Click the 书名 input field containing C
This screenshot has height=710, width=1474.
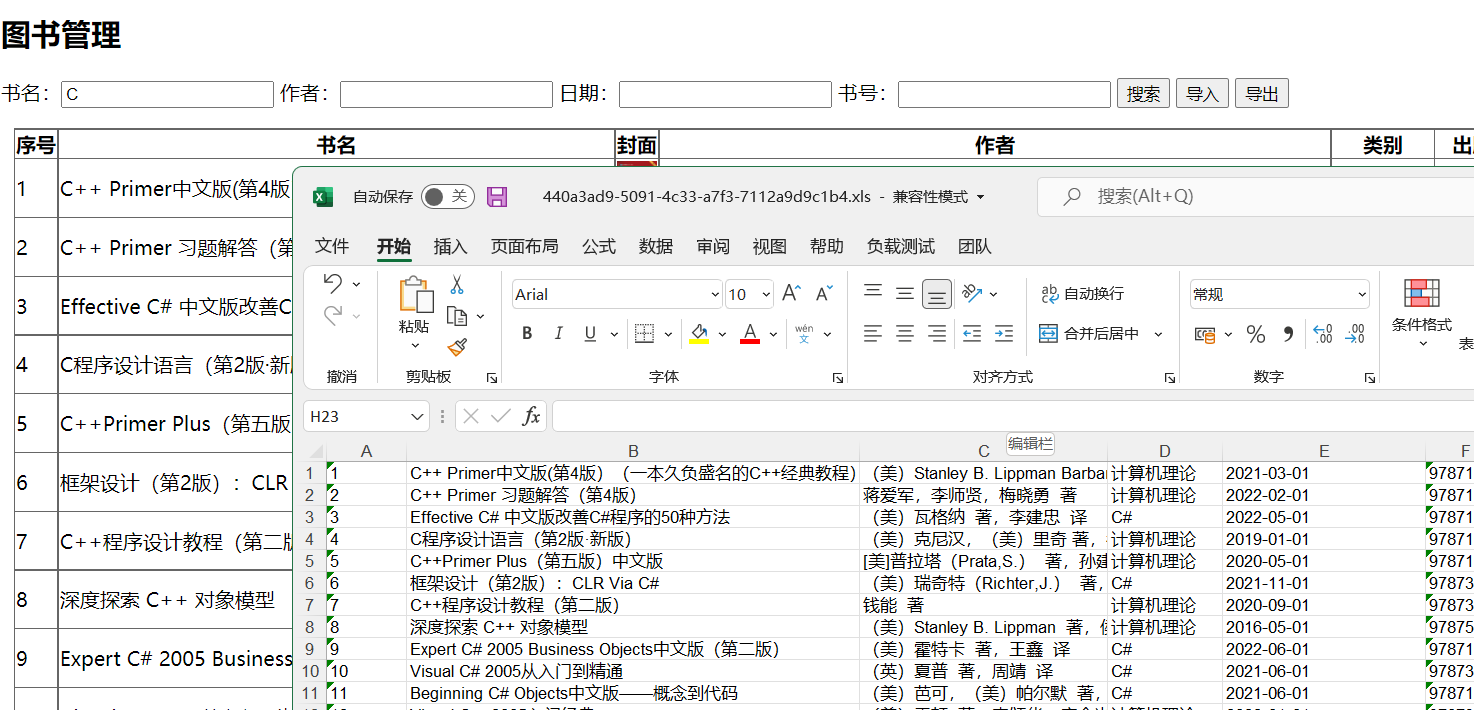167,94
